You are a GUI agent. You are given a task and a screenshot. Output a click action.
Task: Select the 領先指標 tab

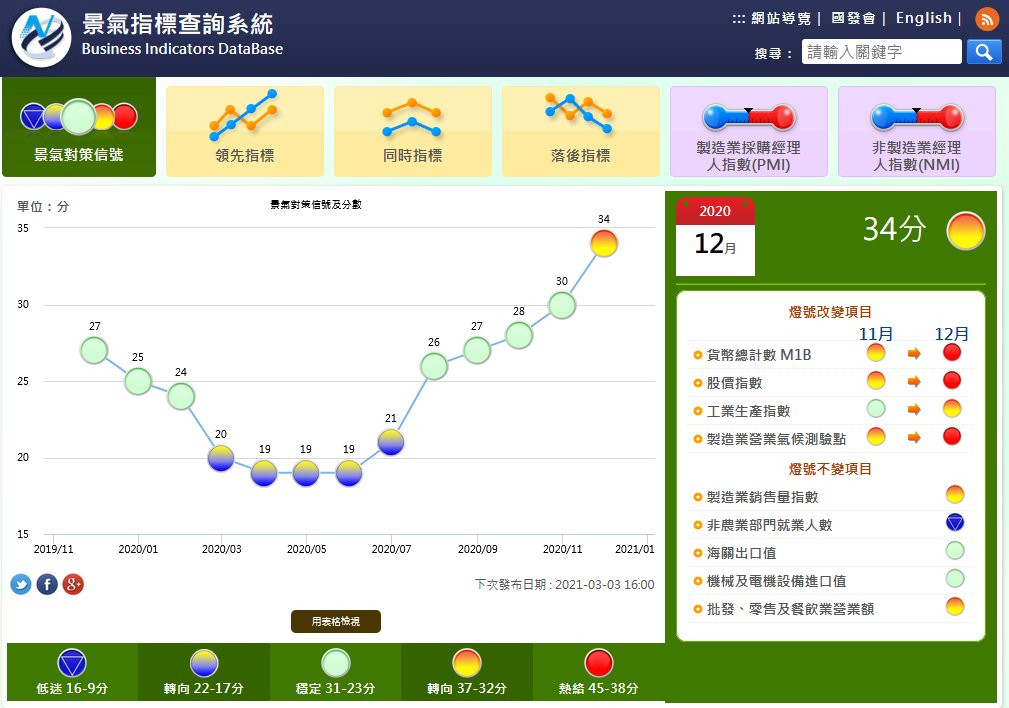click(245, 131)
